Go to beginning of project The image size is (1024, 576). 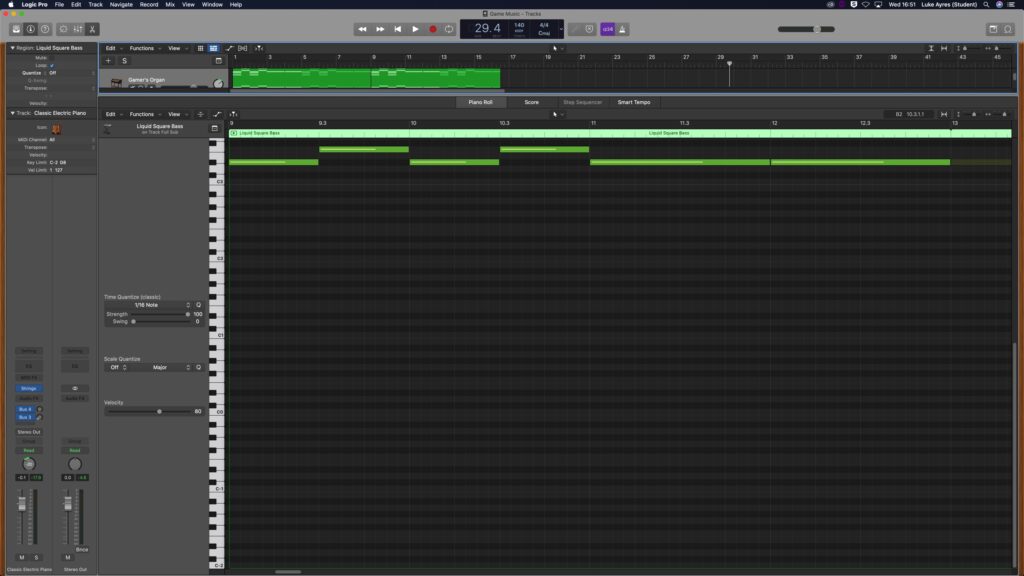[398, 29]
